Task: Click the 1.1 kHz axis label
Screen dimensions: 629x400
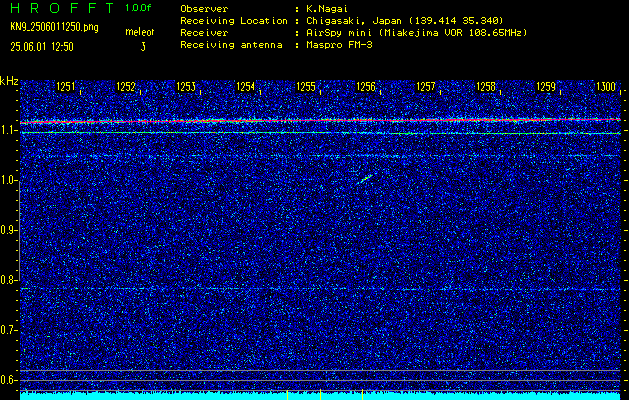Action: tap(7, 130)
